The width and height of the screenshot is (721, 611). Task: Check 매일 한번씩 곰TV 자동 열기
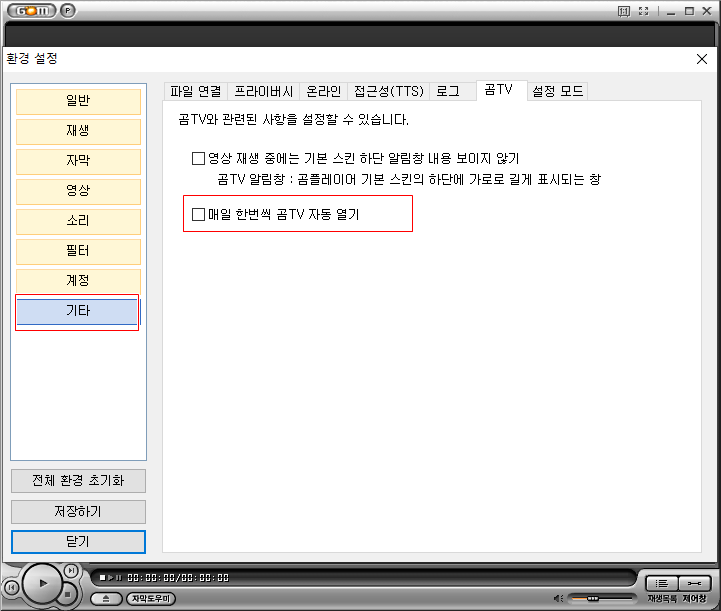pyautogui.click(x=198, y=214)
